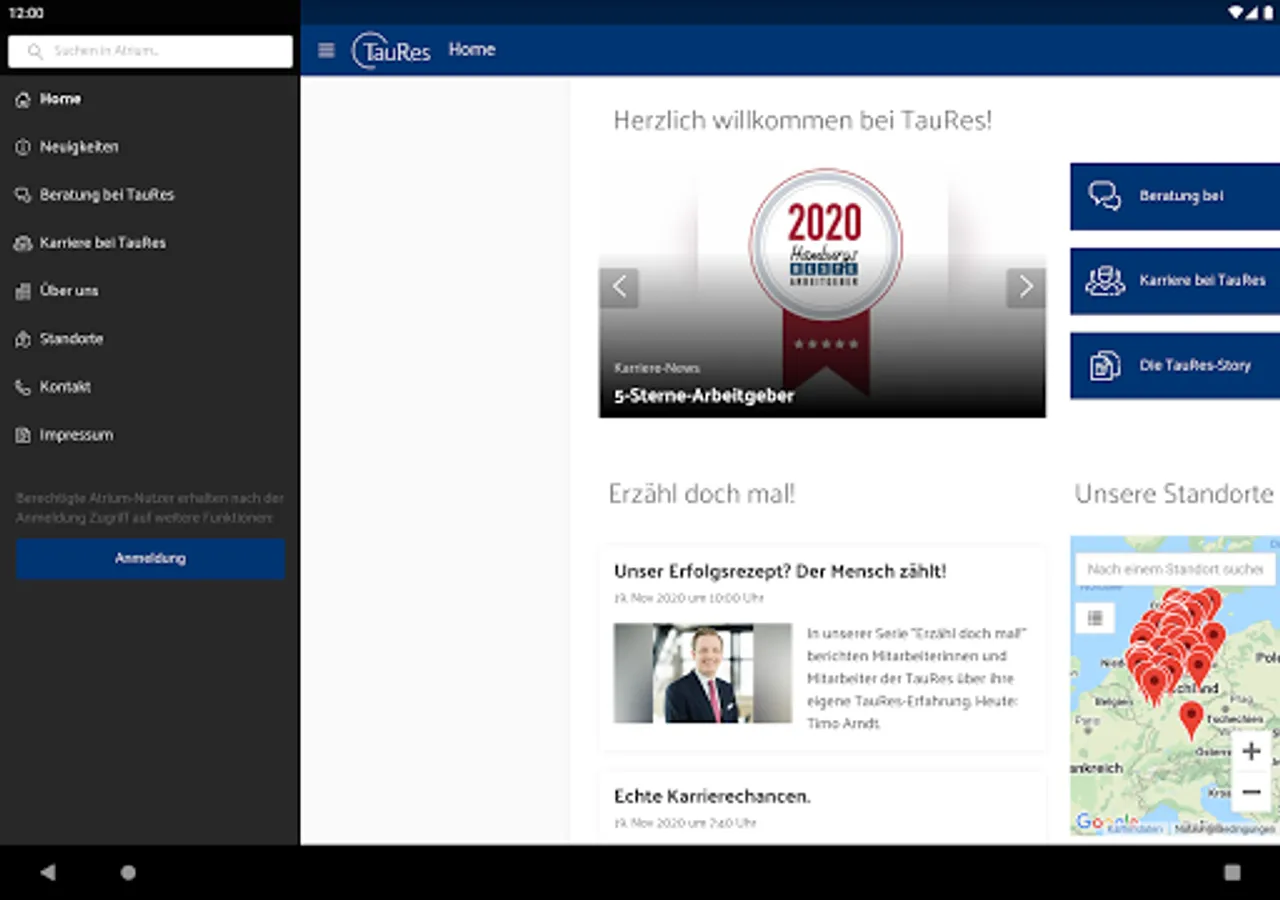Click the chat bubbles icon on Beratung tile
This screenshot has width=1280, height=900.
pos(1105,196)
